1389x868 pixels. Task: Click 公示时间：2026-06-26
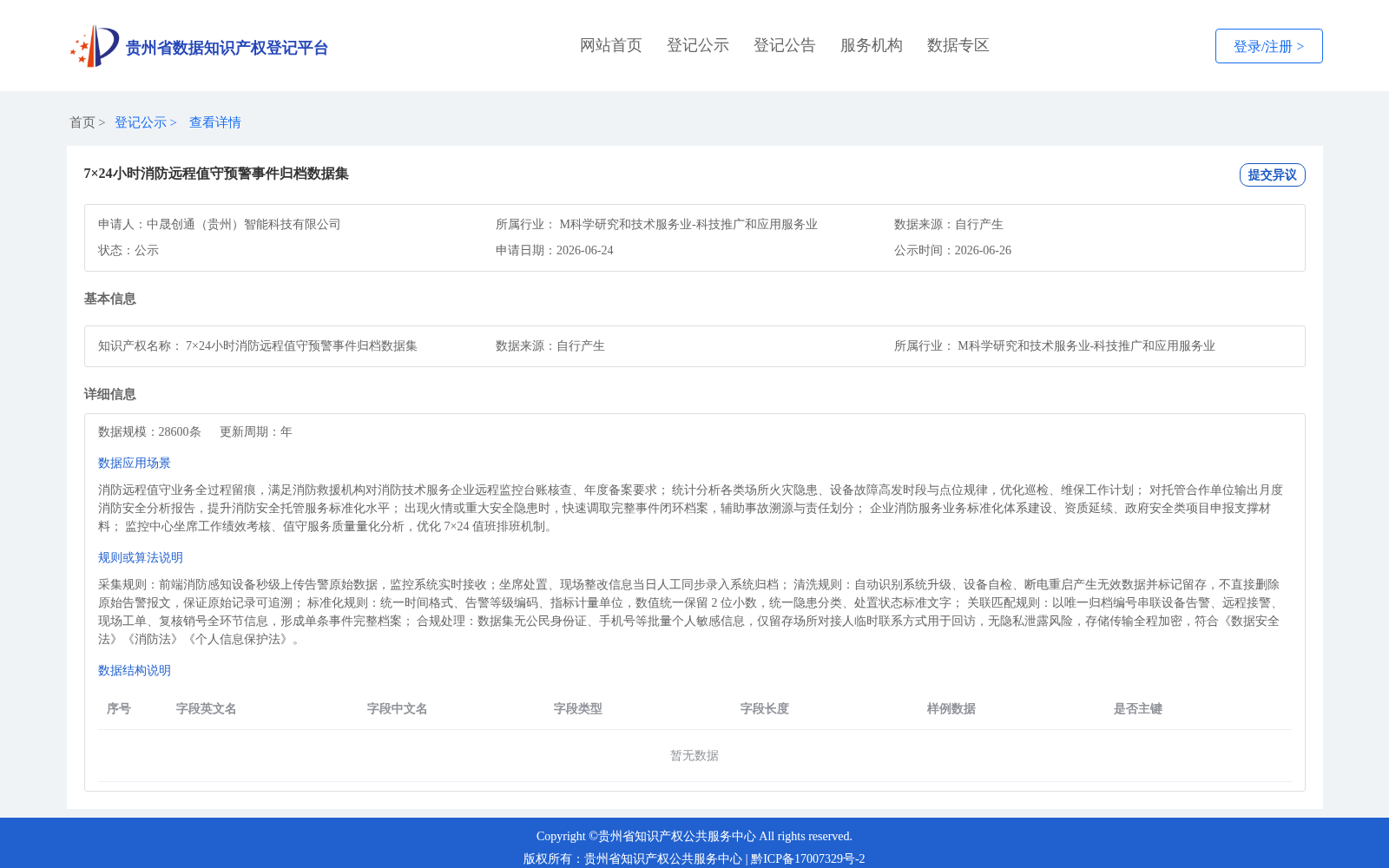952,250
